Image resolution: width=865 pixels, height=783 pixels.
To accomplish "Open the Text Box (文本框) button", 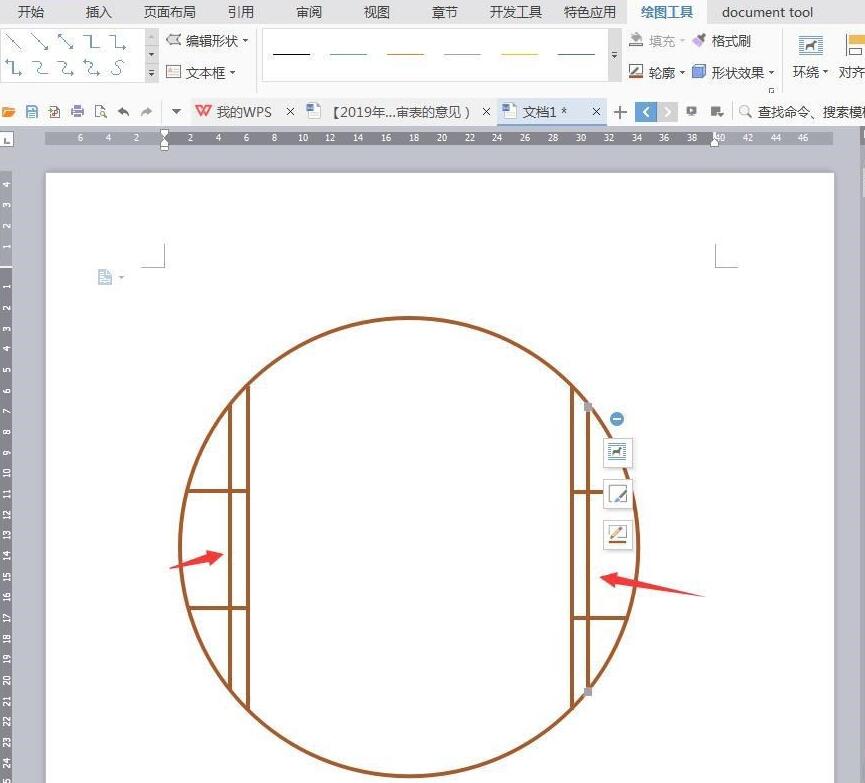I will tap(202, 72).
